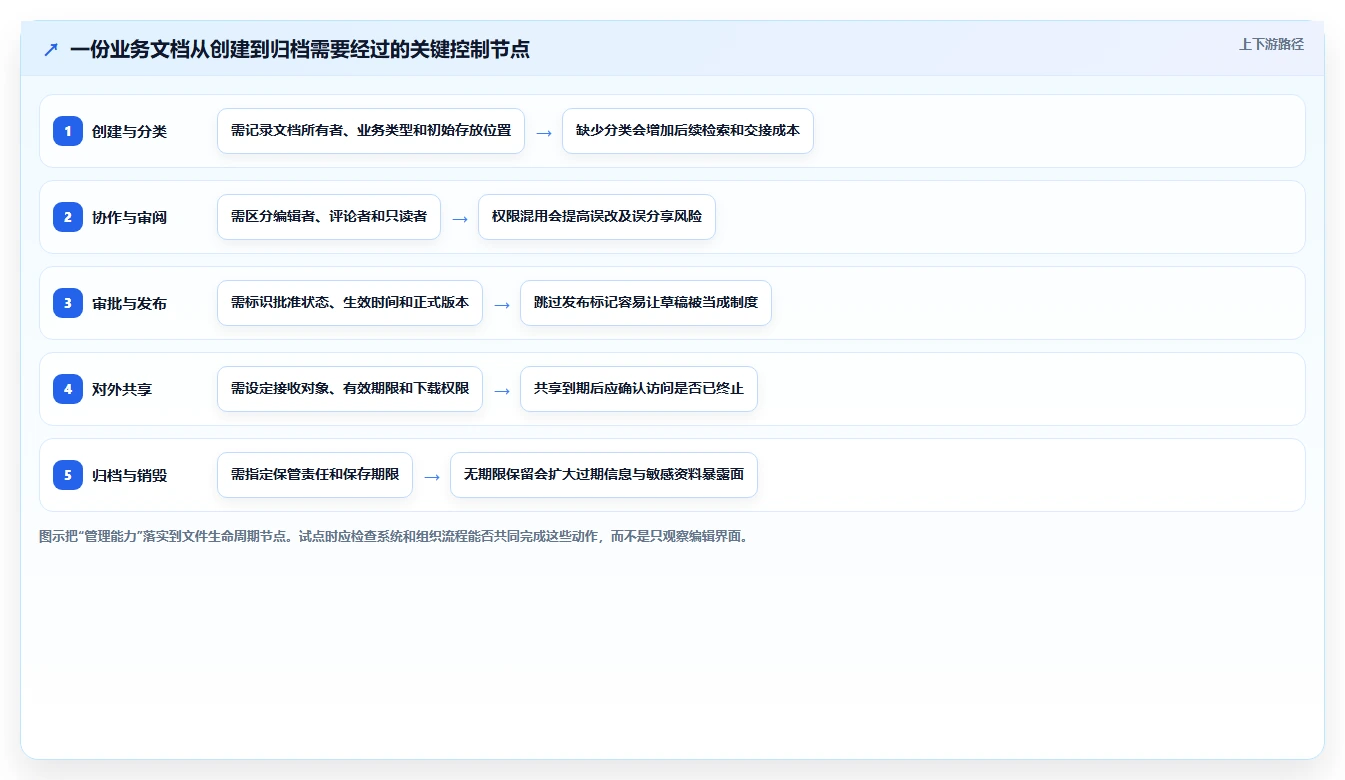
Task: Click the box 需区分编辑者、评论者和只读者
Action: tap(329, 217)
